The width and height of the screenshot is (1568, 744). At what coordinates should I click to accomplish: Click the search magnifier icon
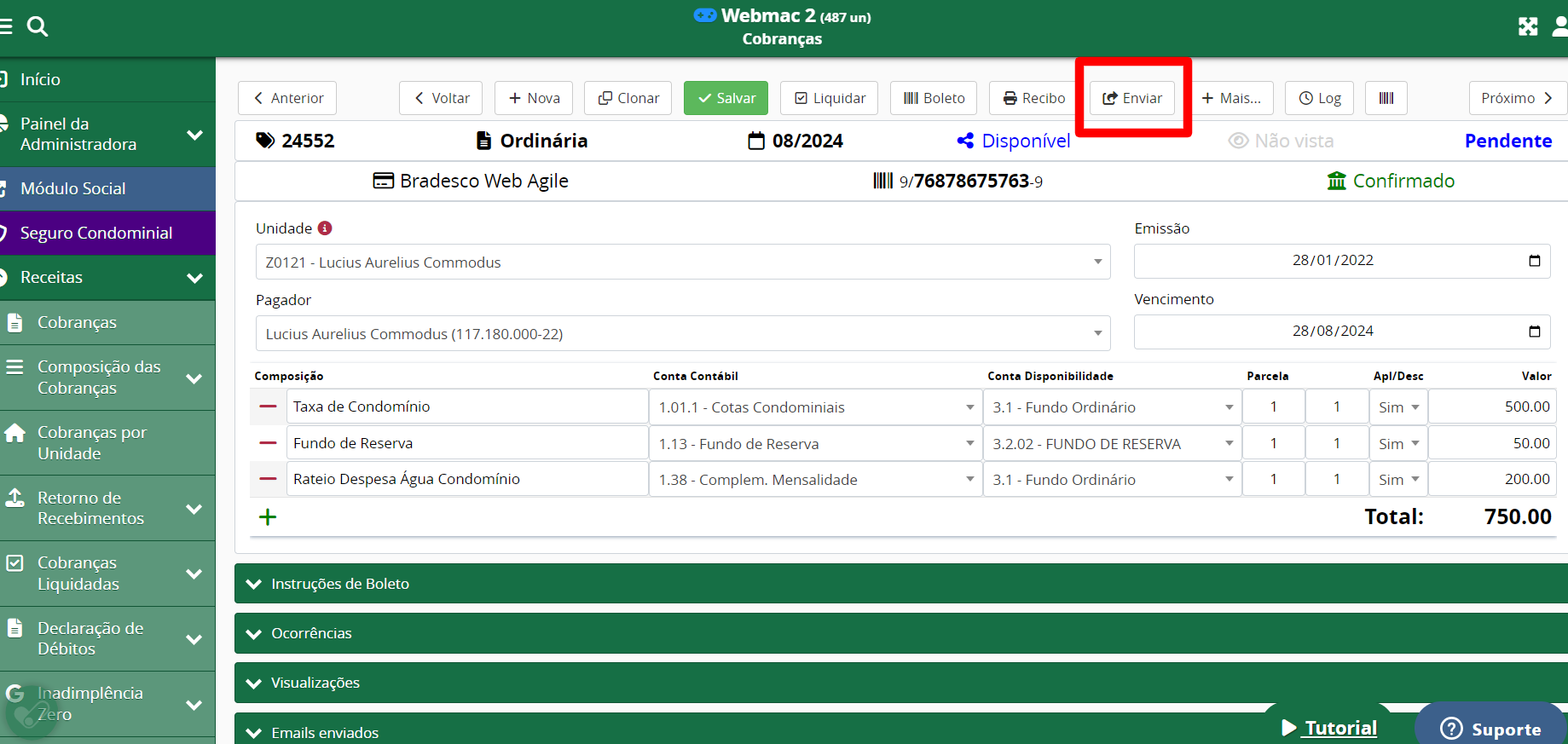[x=38, y=26]
